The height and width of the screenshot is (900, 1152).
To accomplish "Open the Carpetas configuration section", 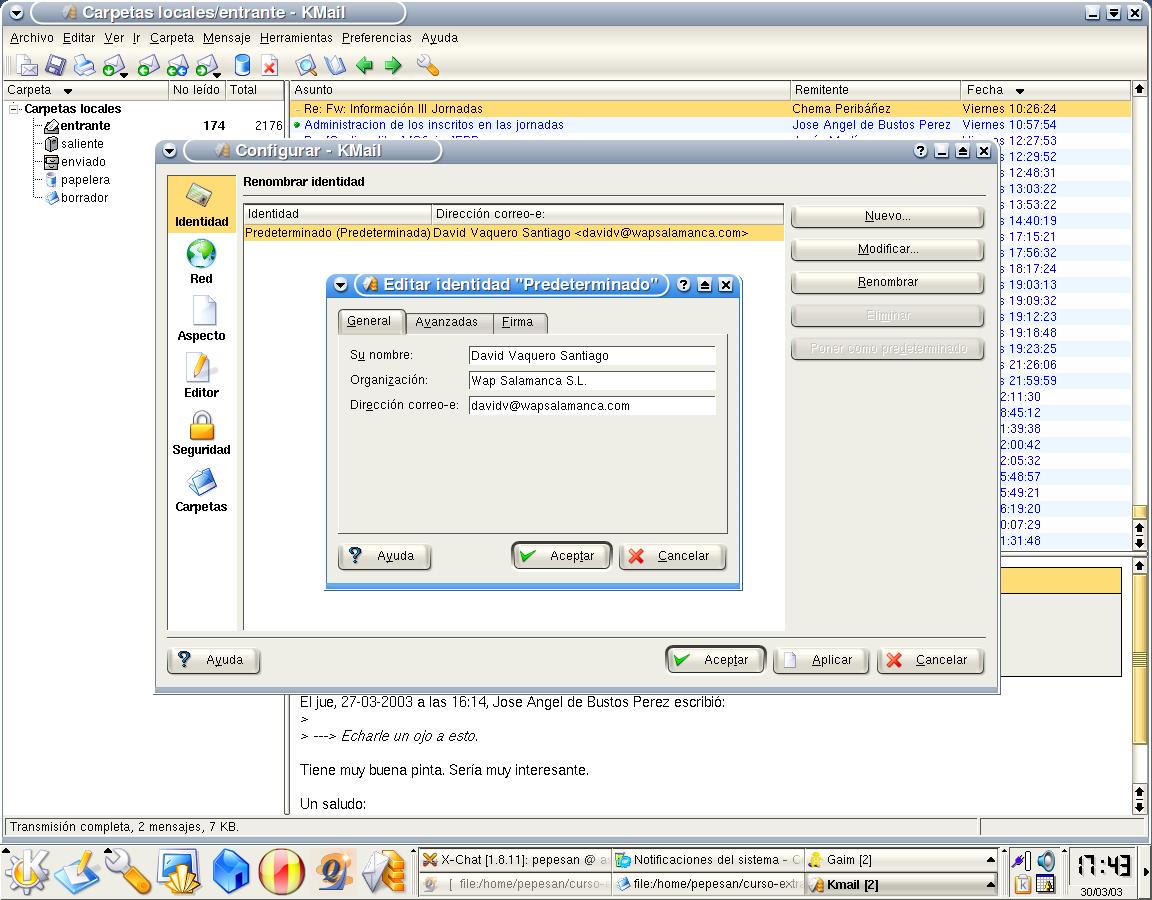I will pos(201,490).
